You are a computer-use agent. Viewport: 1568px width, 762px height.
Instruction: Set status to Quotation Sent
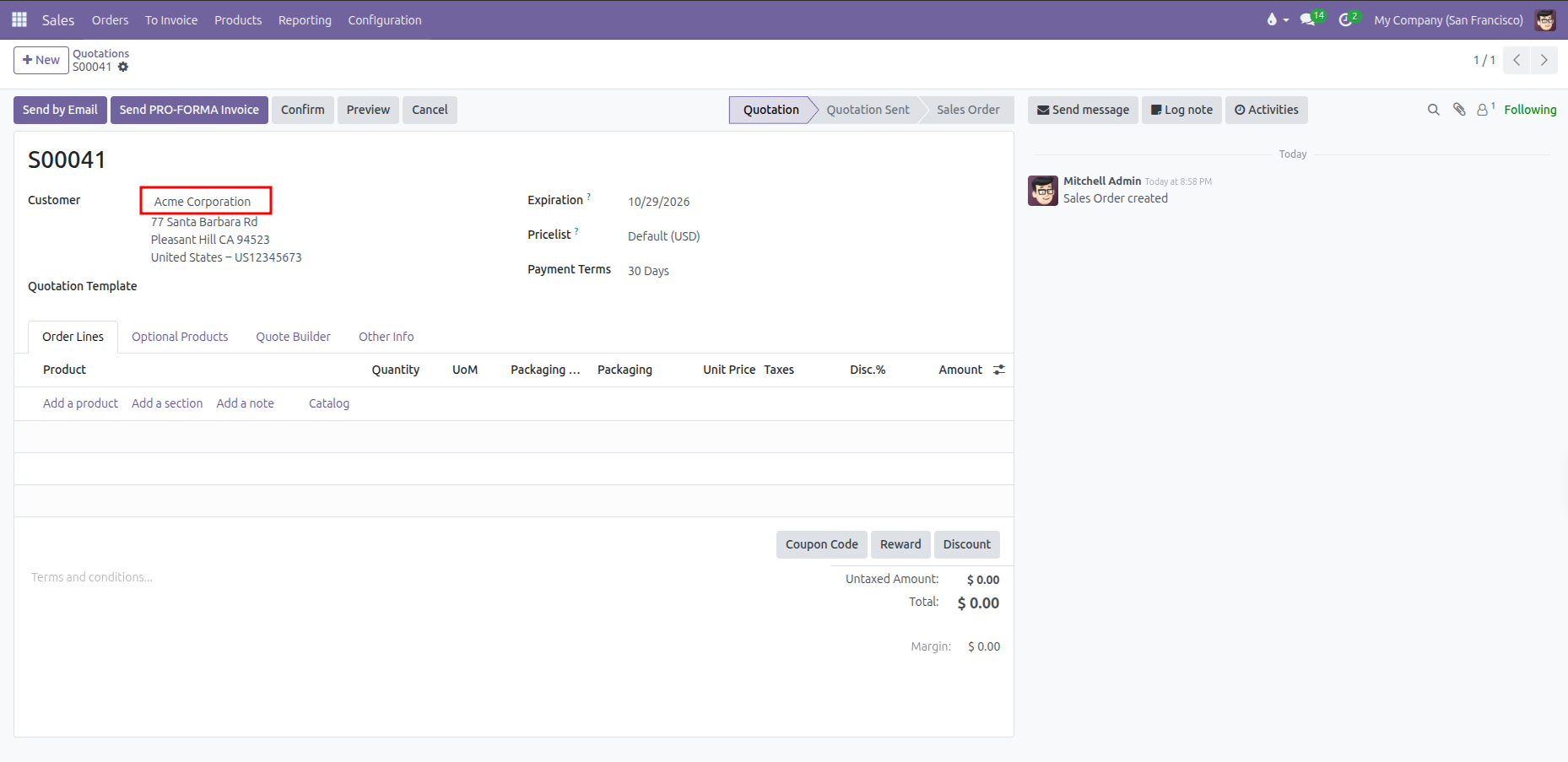point(868,110)
